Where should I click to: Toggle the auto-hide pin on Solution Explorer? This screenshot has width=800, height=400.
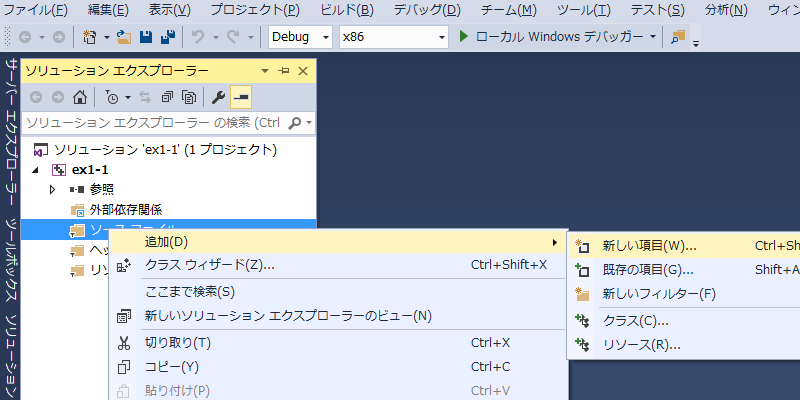284,71
